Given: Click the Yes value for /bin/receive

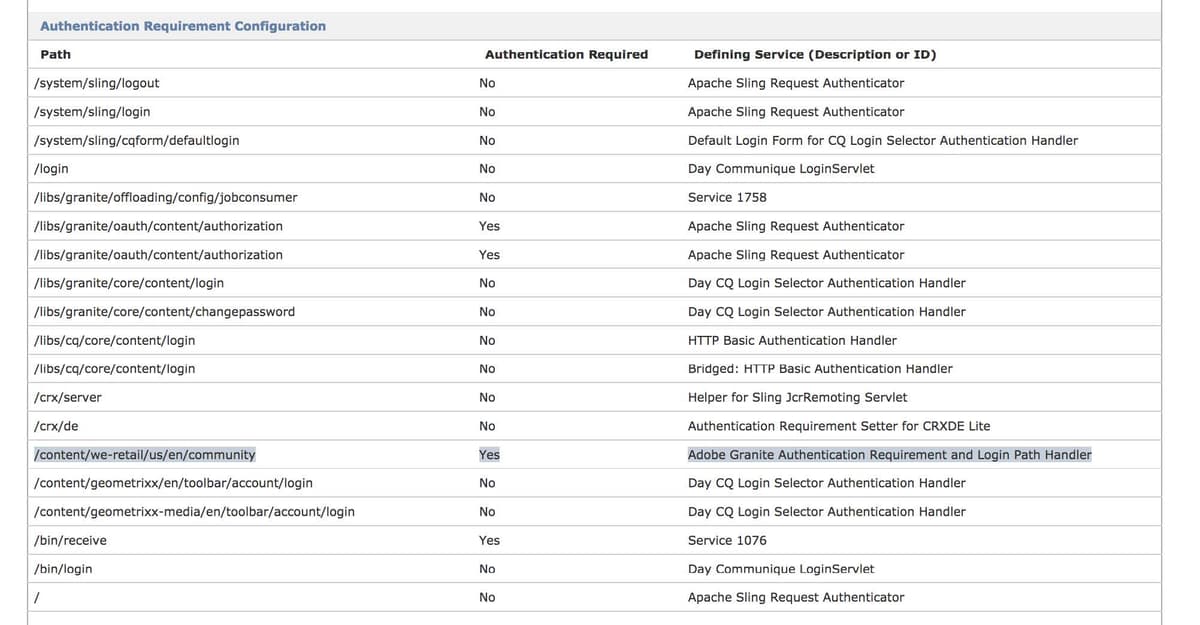Looking at the screenshot, I should click(489, 540).
